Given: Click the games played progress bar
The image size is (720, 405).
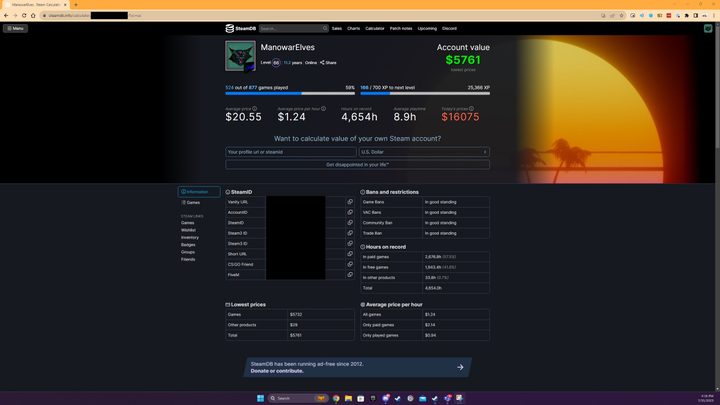Looking at the screenshot, I should click(x=290, y=93).
